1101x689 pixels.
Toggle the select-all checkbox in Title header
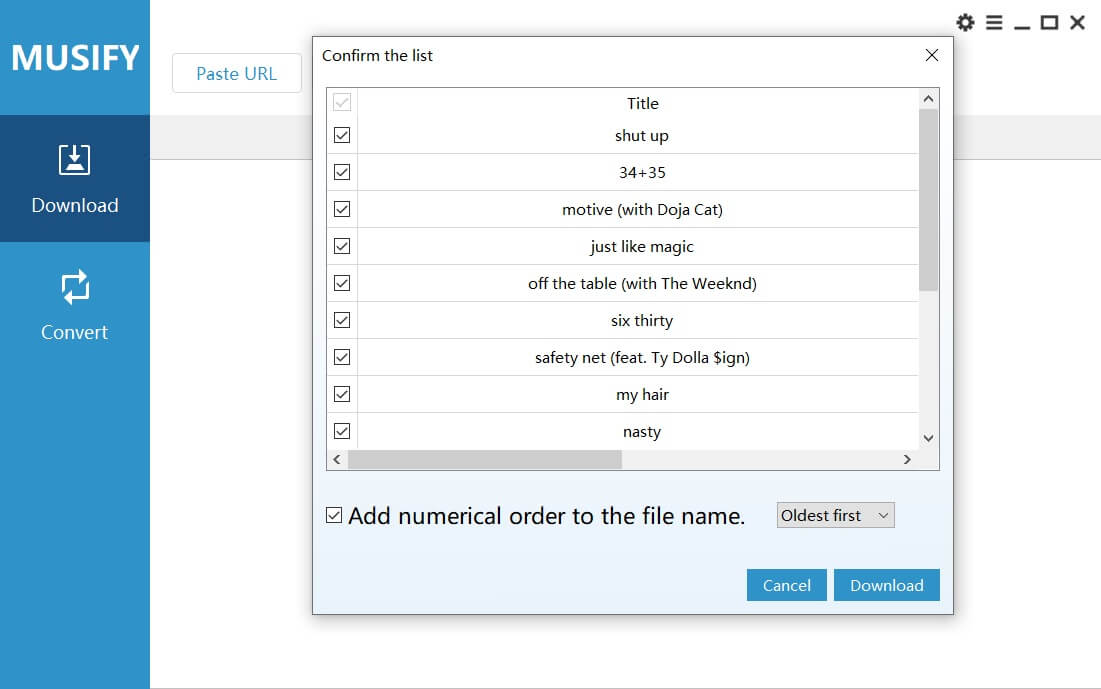click(342, 103)
